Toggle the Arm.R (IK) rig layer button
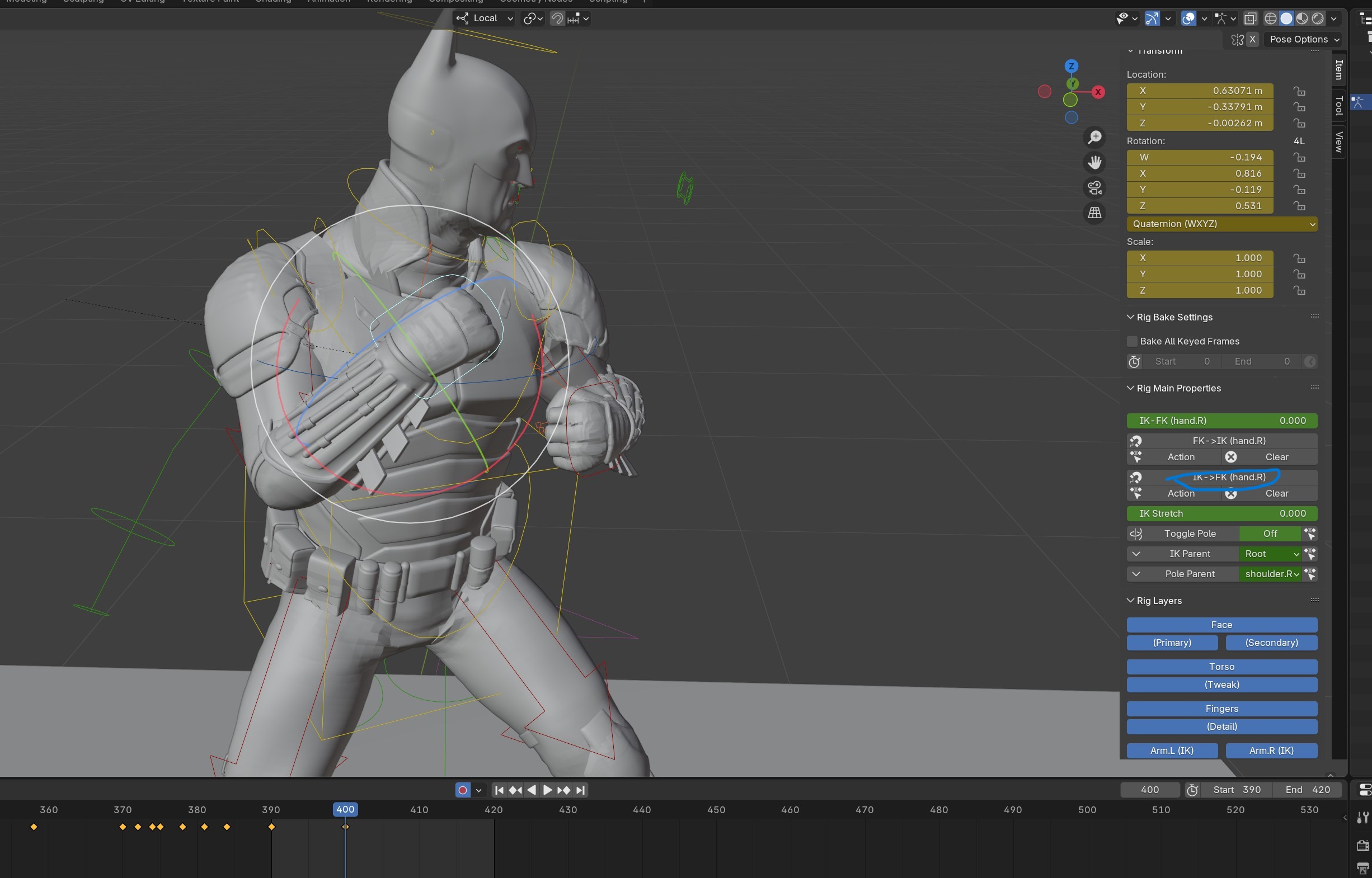Screen dimensions: 1372x878 coord(1271,751)
